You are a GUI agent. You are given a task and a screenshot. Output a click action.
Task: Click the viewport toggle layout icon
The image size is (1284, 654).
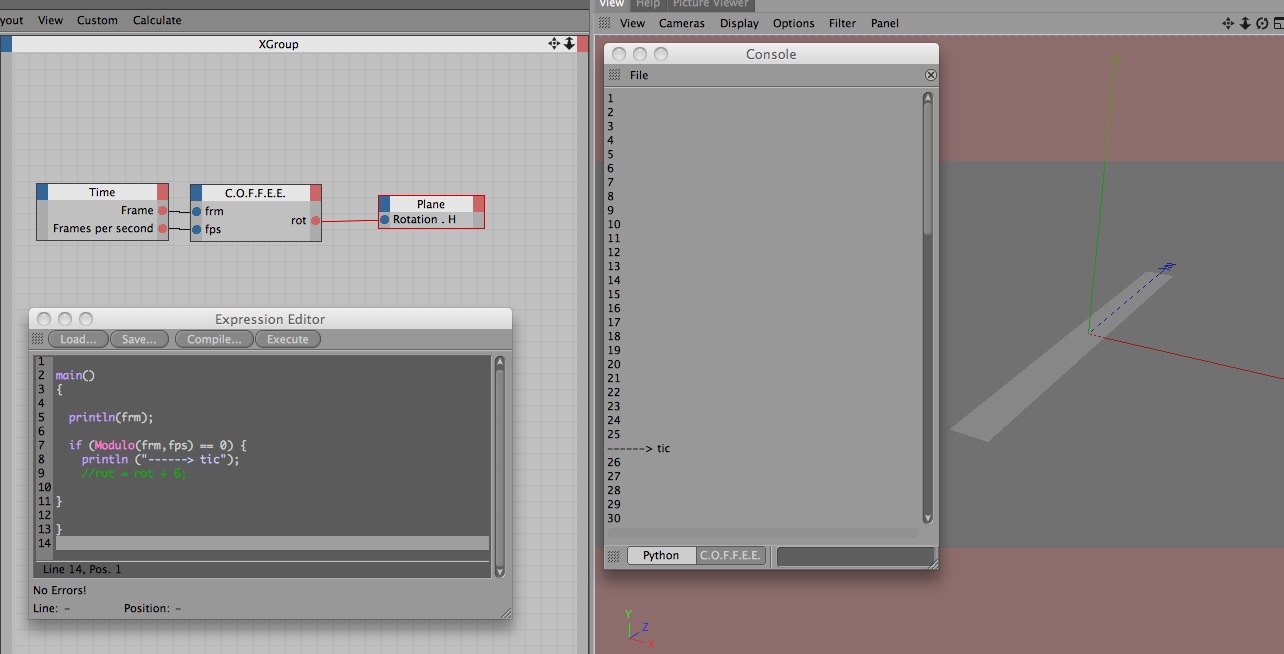click(1277, 23)
